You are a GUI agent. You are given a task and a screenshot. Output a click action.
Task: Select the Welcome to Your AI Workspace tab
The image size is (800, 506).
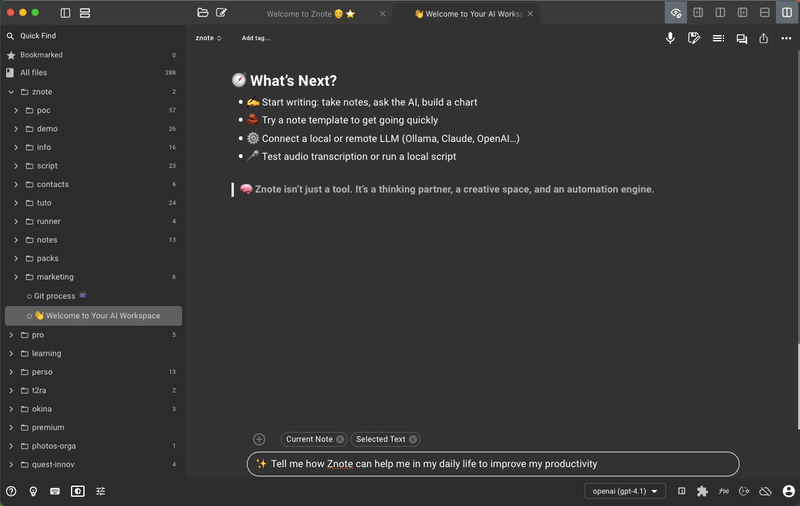(468, 14)
